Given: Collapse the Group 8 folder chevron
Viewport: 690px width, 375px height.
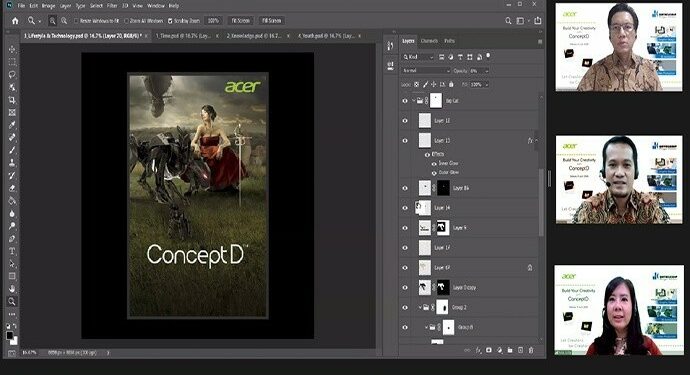Looking at the screenshot, I should 426,327.
